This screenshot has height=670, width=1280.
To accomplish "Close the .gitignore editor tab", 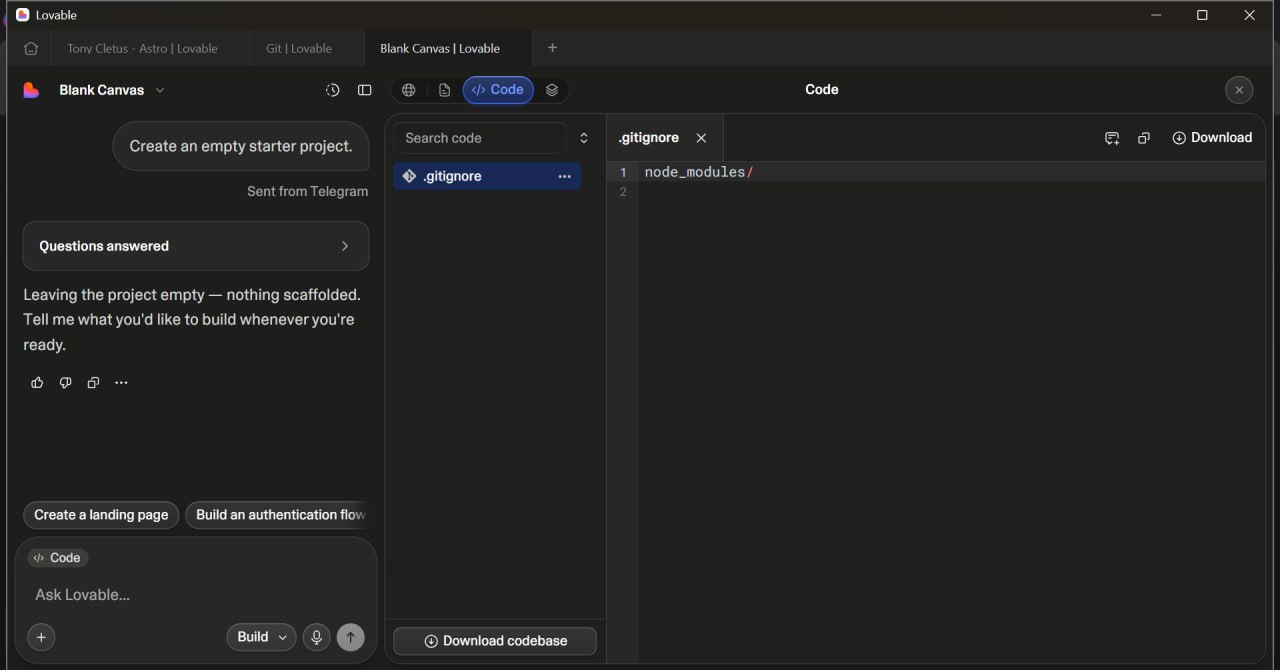I will click(701, 138).
